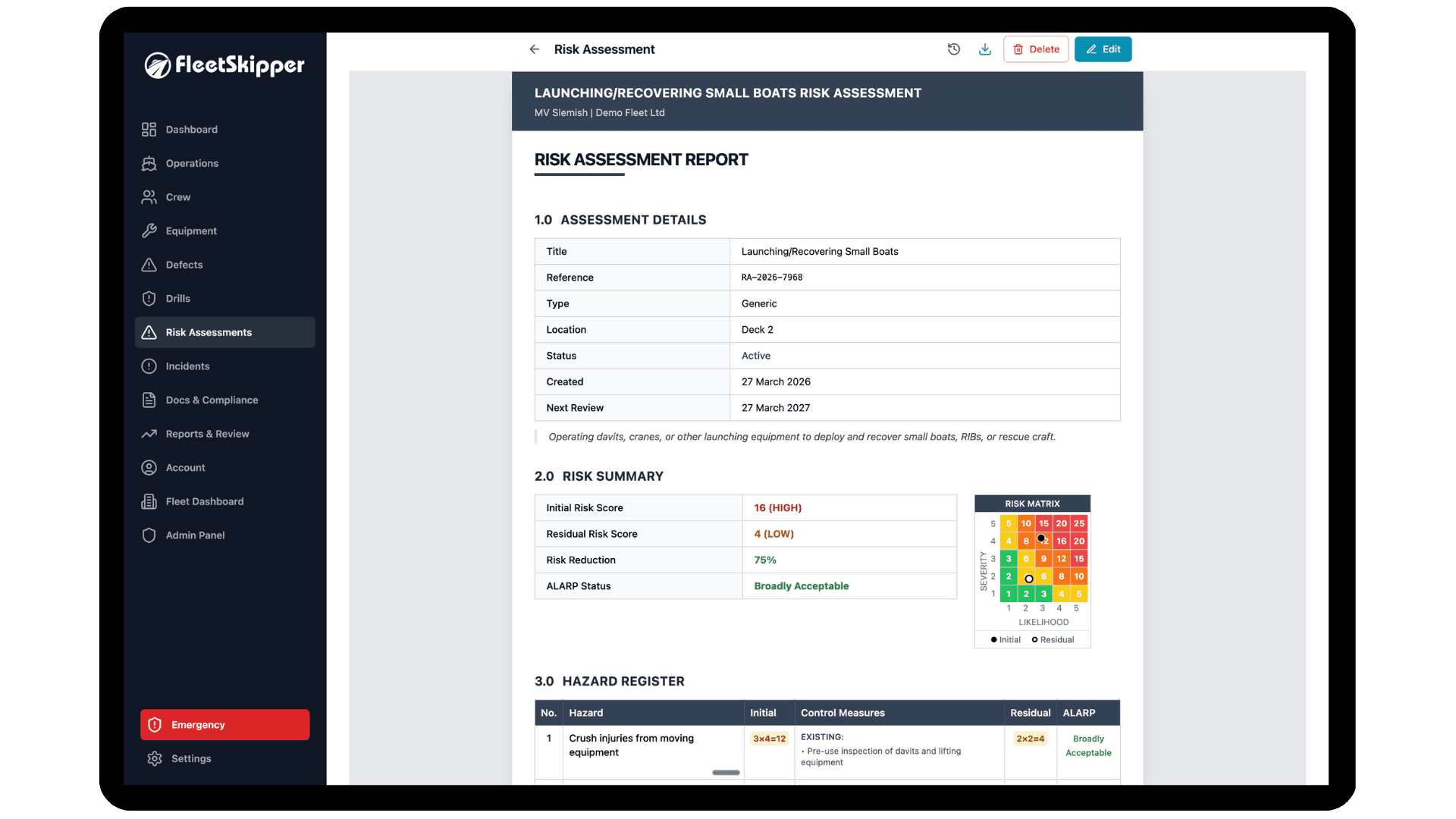The width and height of the screenshot is (1456, 819).
Task: Open Account page
Action: 225,468
